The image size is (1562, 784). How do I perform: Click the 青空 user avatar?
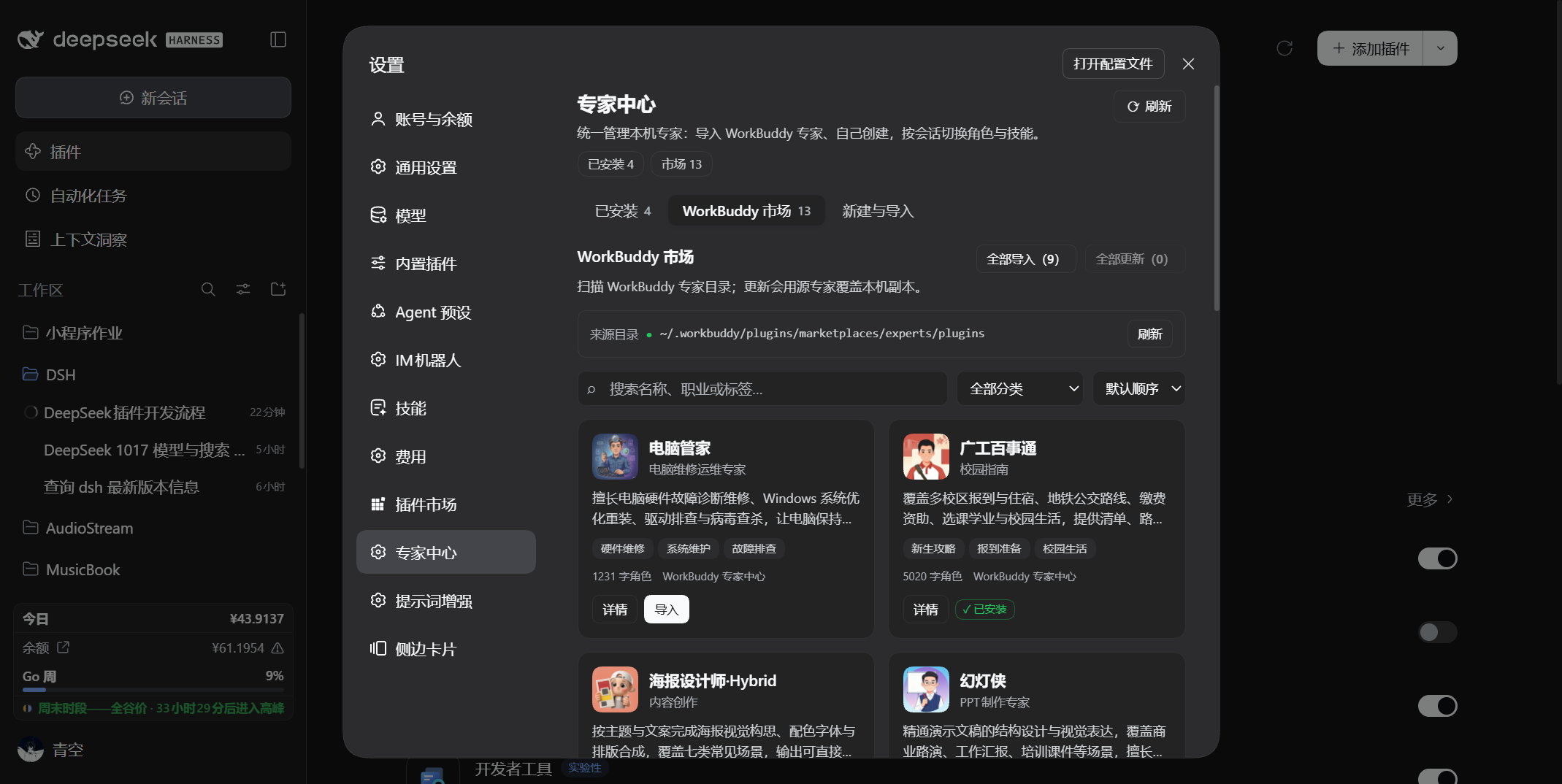[31, 750]
